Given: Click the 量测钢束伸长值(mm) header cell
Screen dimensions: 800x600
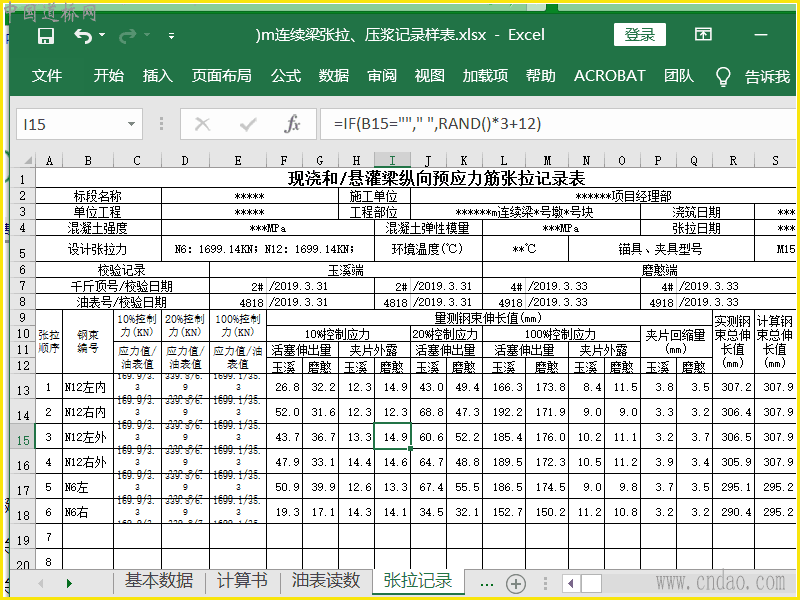Looking at the screenshot, I should [x=489, y=318].
